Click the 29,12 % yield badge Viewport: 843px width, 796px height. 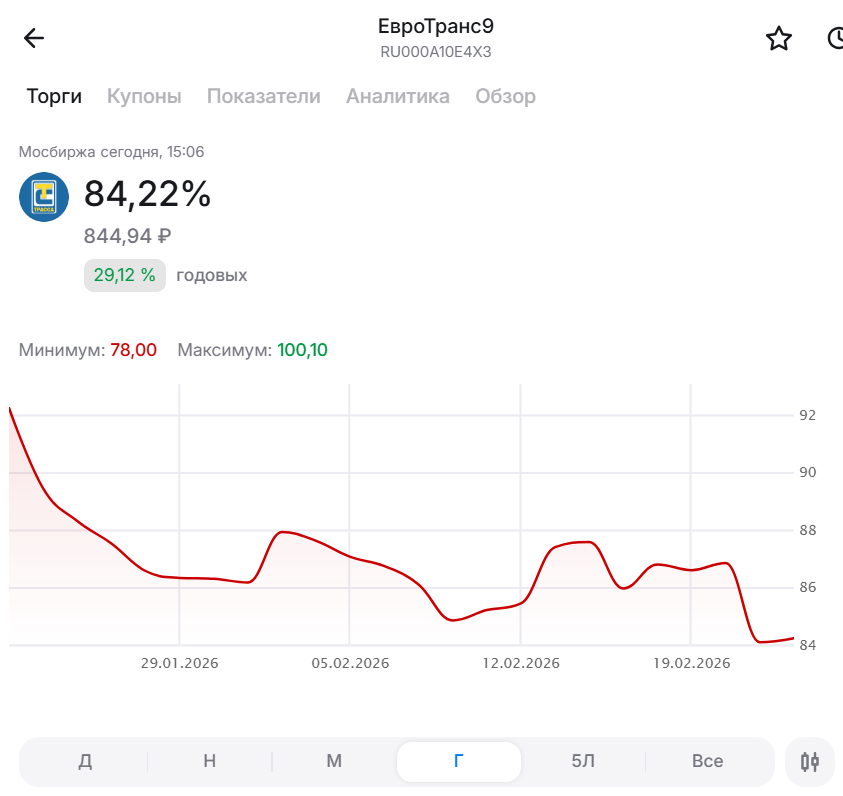click(125, 276)
